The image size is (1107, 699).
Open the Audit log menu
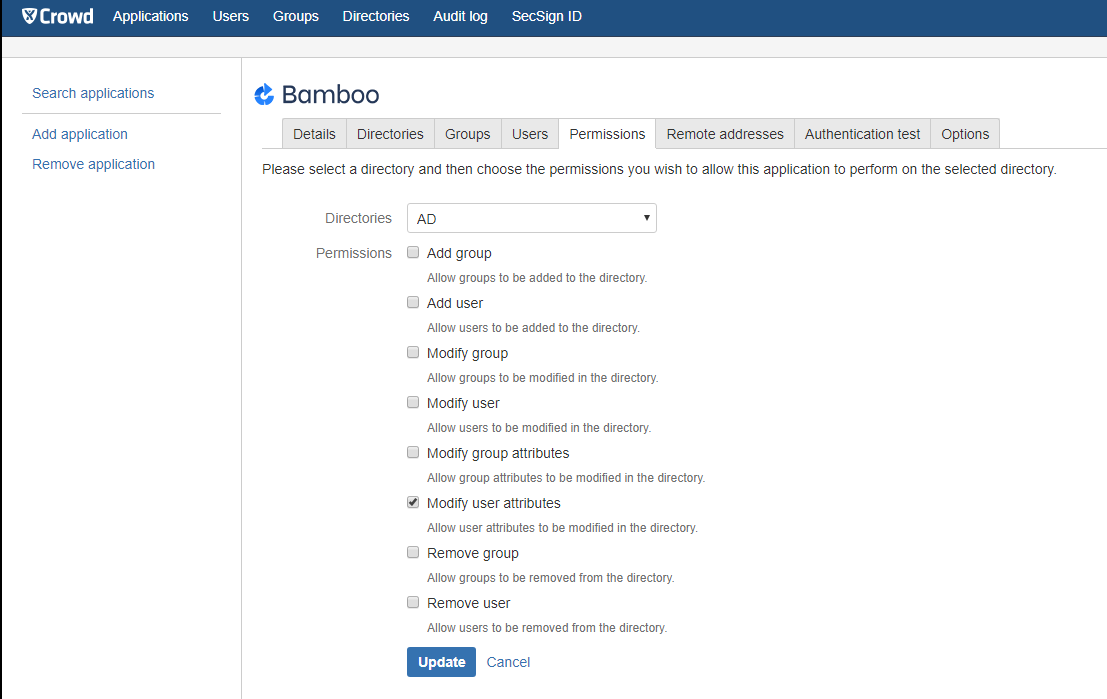pyautogui.click(x=460, y=16)
